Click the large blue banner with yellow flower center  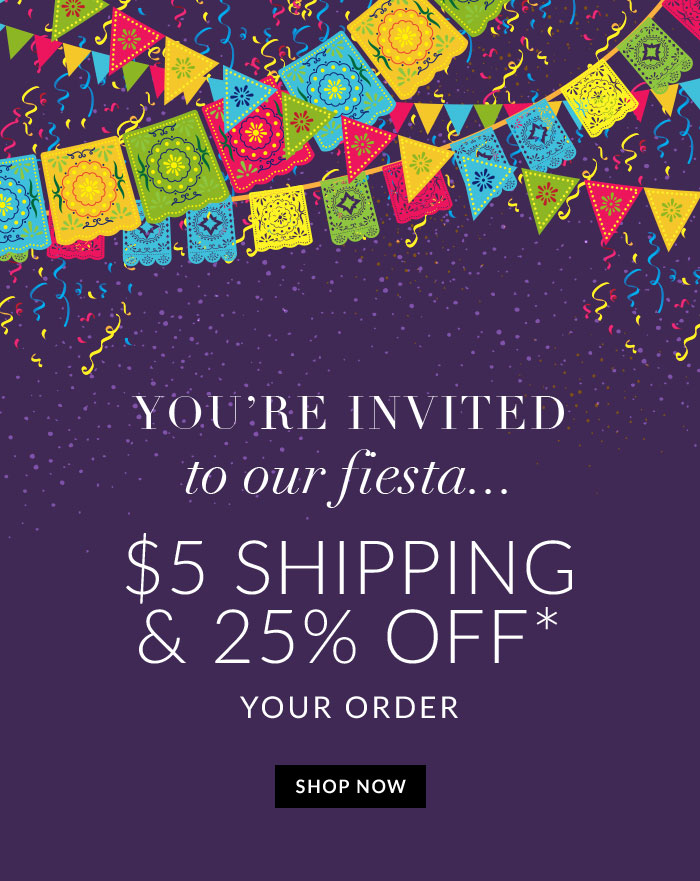click(335, 89)
